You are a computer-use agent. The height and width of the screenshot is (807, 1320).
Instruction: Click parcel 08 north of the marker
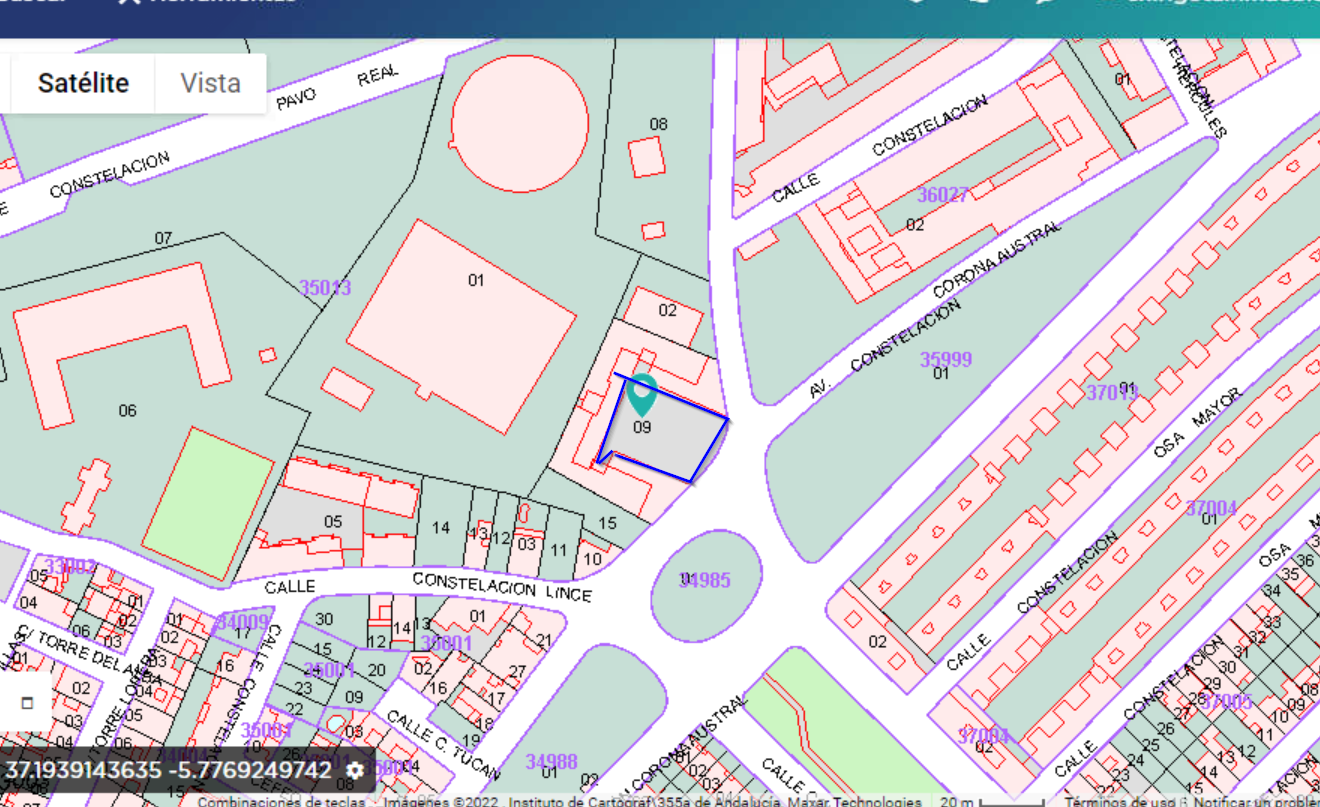coord(658,125)
